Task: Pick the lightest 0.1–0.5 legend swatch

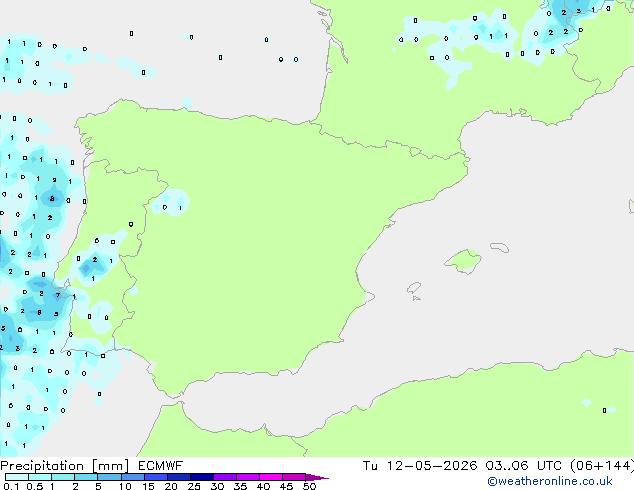Action: [17, 477]
